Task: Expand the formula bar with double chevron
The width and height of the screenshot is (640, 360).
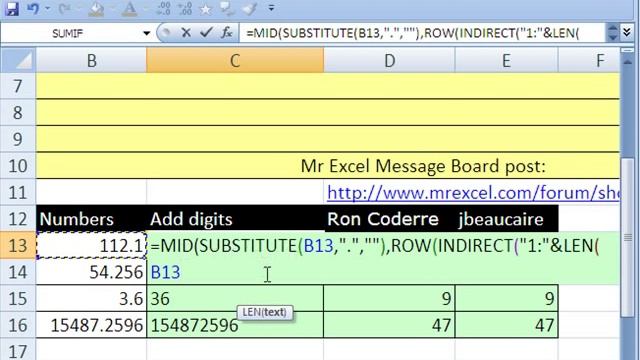Action: click(627, 33)
